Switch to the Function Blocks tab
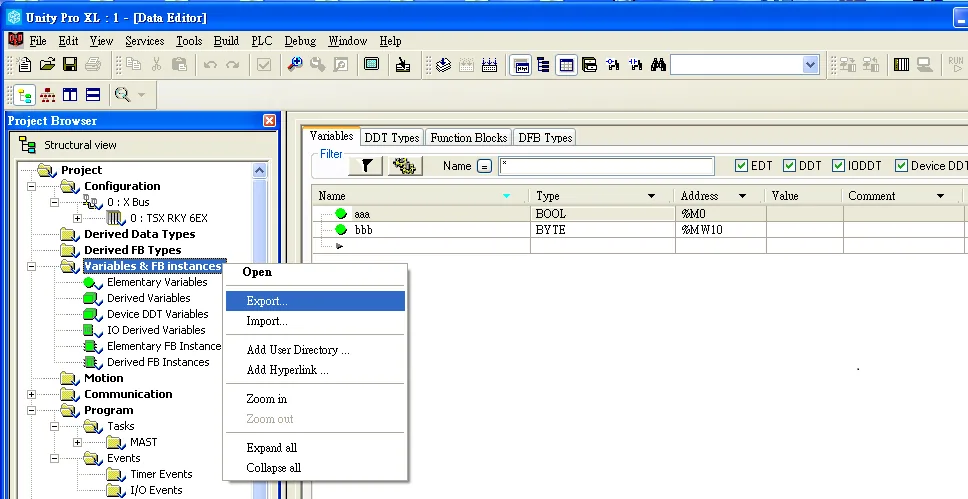 point(469,138)
